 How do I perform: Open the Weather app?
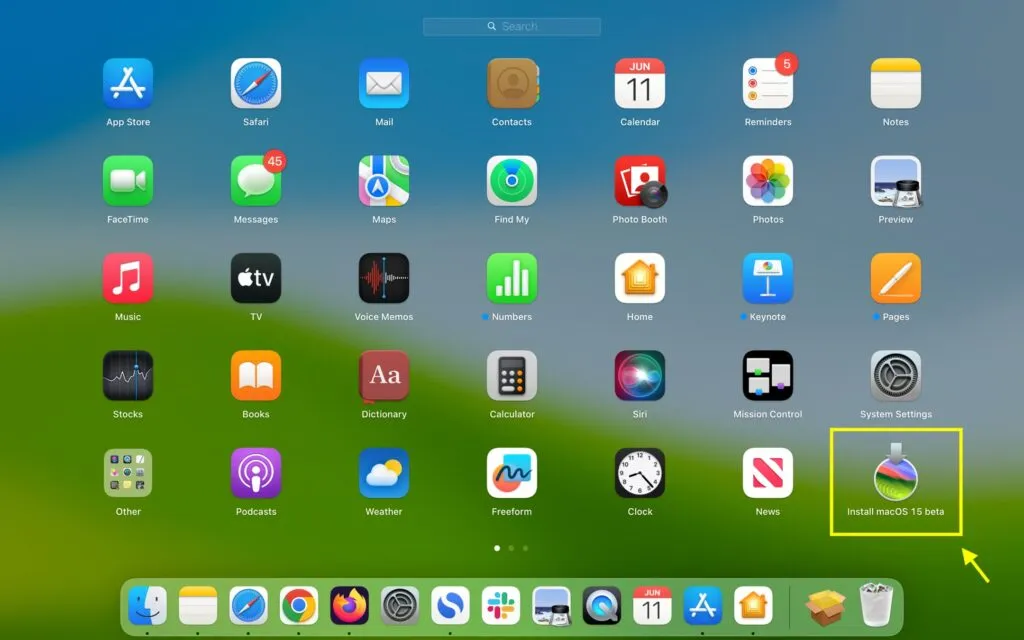[x=384, y=473]
